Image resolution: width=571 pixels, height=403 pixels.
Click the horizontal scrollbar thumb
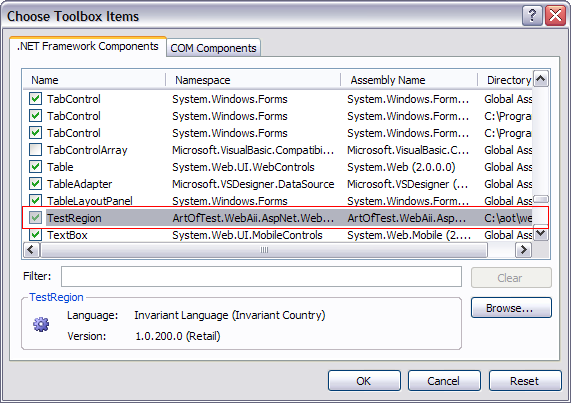click(264, 250)
